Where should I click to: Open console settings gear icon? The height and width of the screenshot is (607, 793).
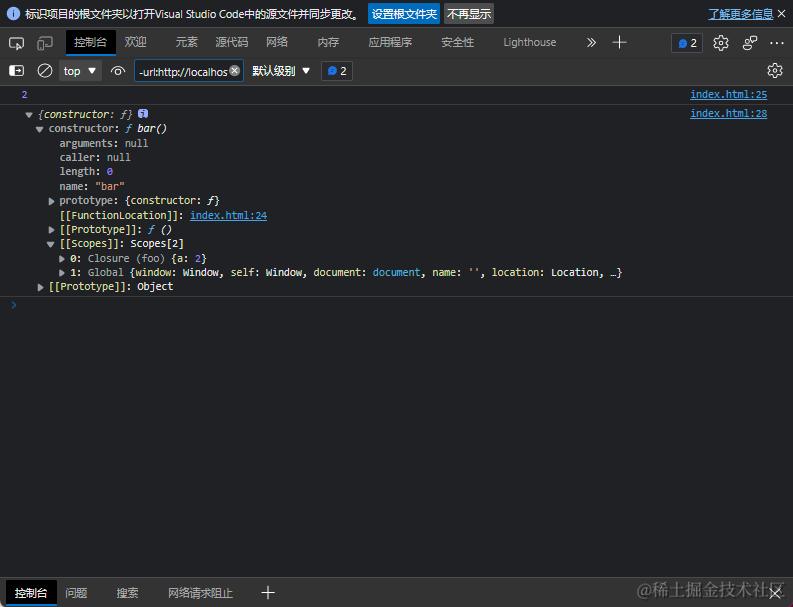pyautogui.click(x=774, y=70)
